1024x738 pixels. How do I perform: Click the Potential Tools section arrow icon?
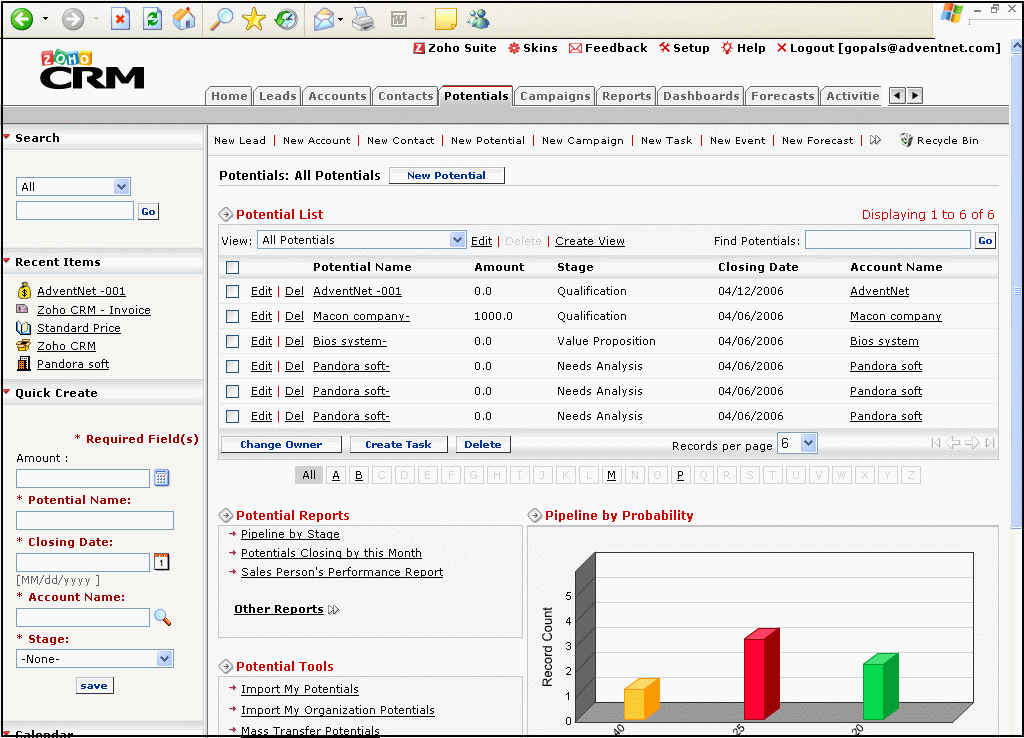(226, 666)
